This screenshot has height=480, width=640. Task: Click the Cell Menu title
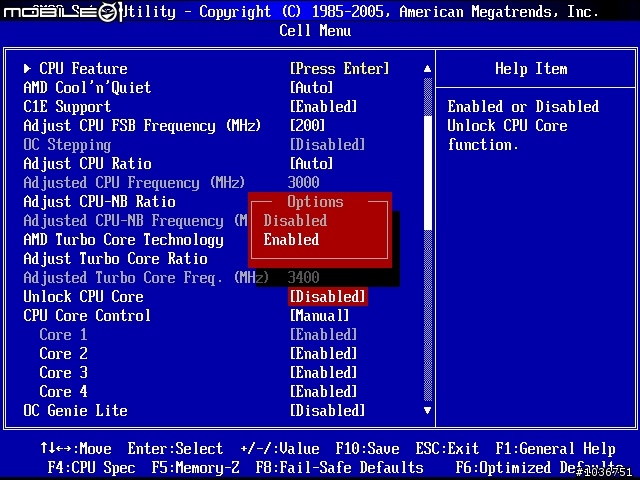(x=315, y=31)
